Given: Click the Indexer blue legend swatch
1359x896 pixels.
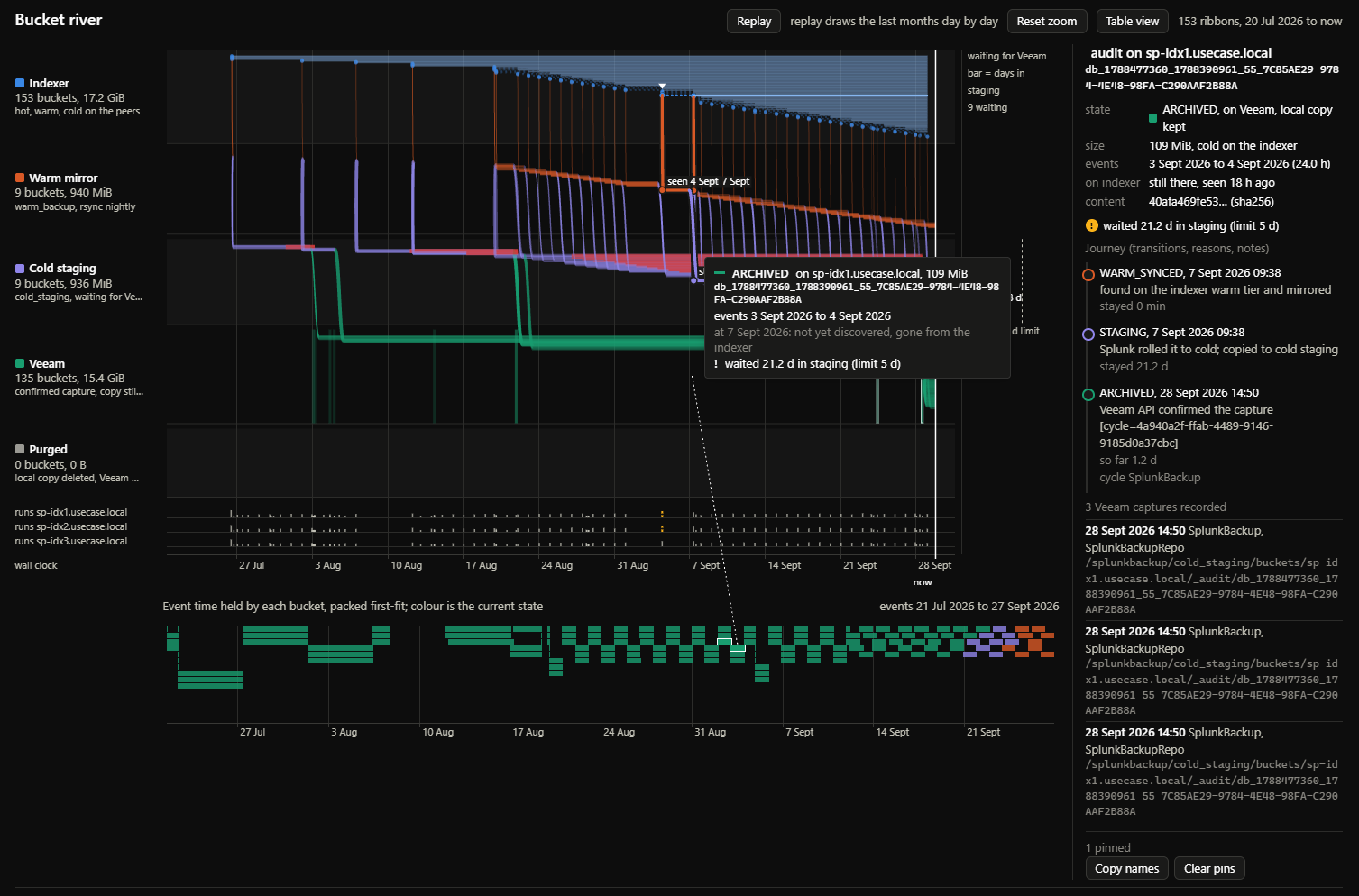Looking at the screenshot, I should pyautogui.click(x=20, y=83).
